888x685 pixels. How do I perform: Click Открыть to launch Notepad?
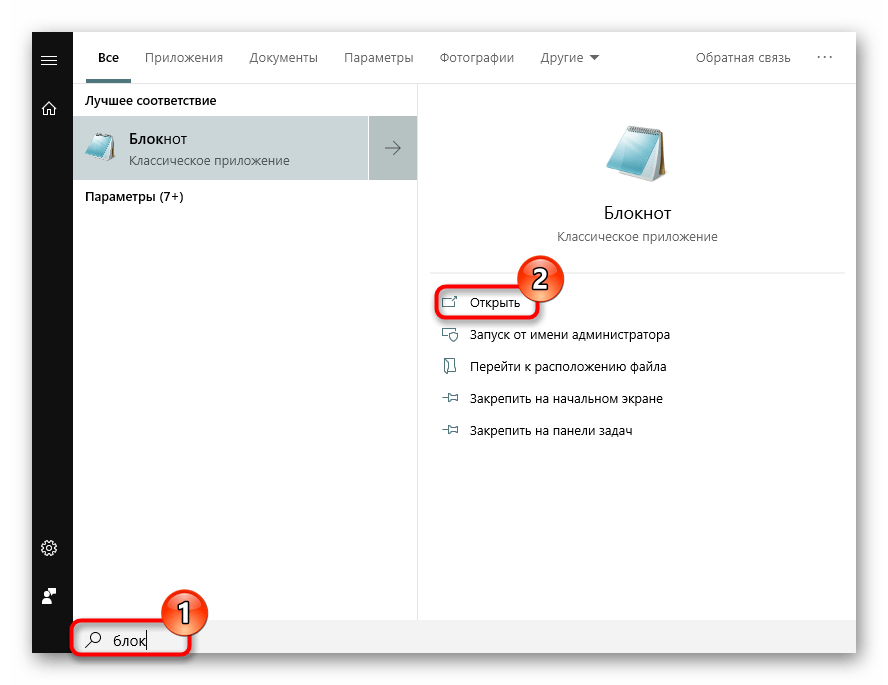click(x=494, y=303)
